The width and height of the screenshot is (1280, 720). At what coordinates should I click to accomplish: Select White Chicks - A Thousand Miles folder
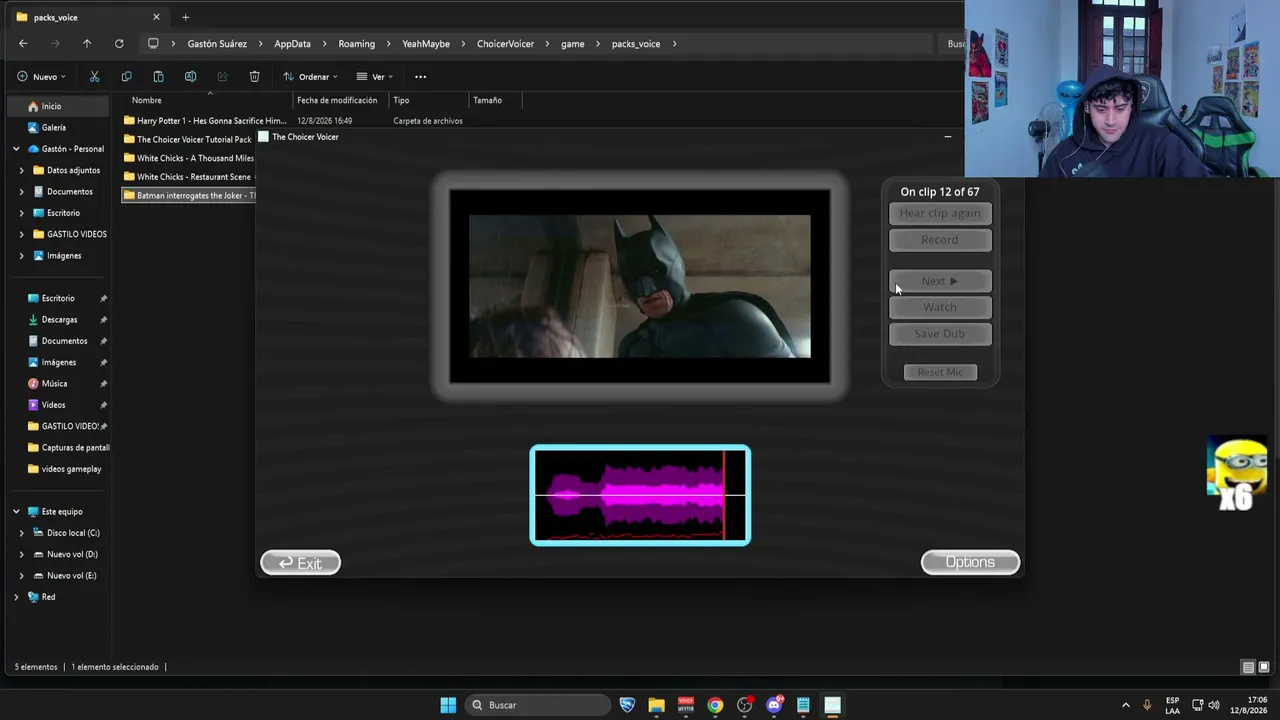click(x=189, y=158)
